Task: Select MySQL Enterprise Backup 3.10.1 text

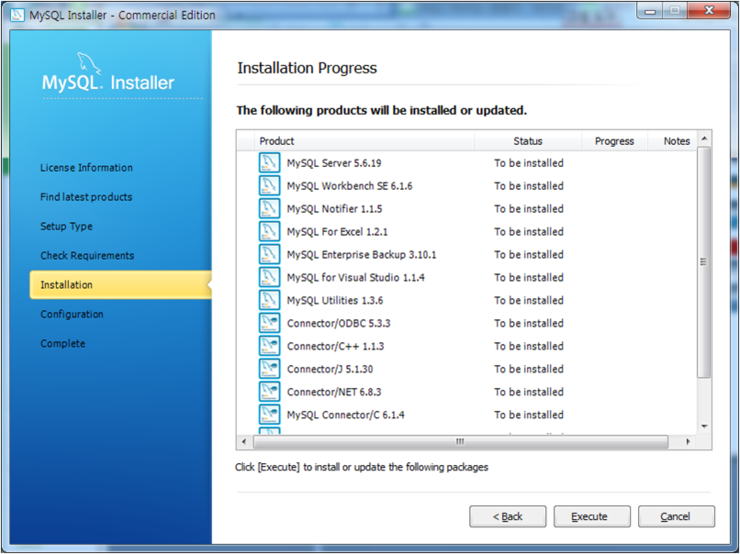Action: pyautogui.click(x=362, y=255)
